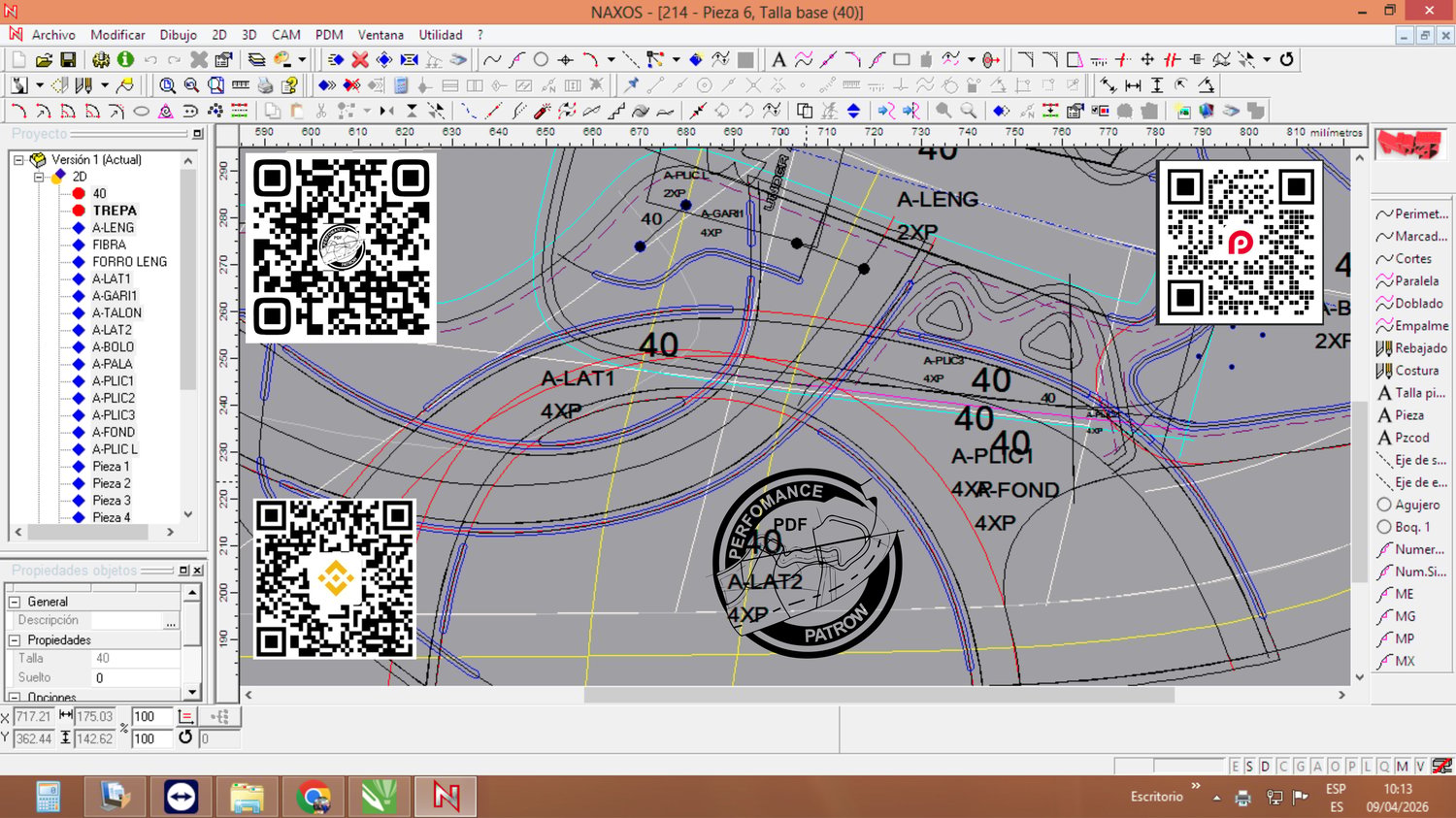1456x818 pixels.
Task: Select the Rectangle drawing tool
Action: [902, 60]
